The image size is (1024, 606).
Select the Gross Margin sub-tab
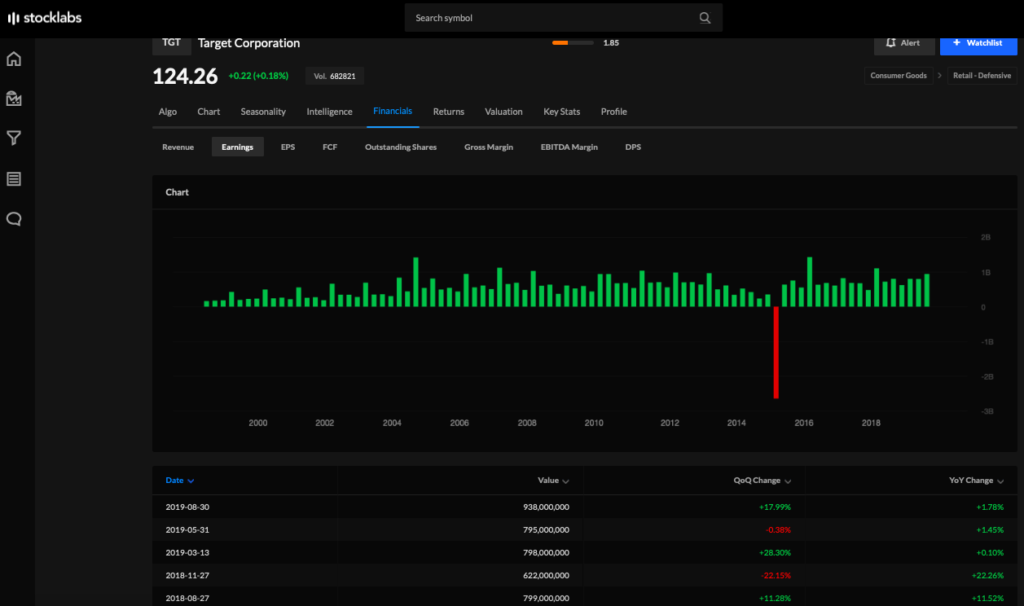click(488, 147)
